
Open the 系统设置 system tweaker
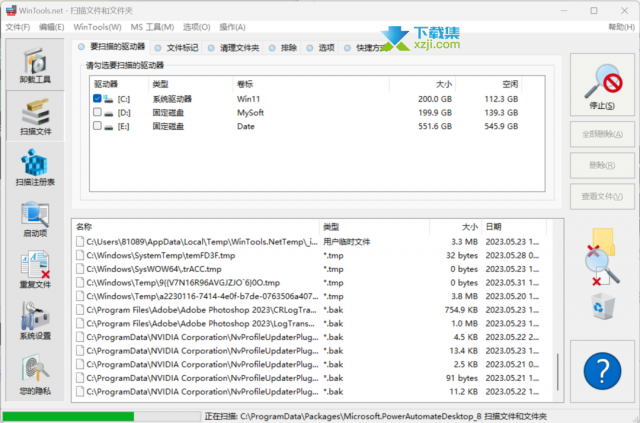(35, 321)
